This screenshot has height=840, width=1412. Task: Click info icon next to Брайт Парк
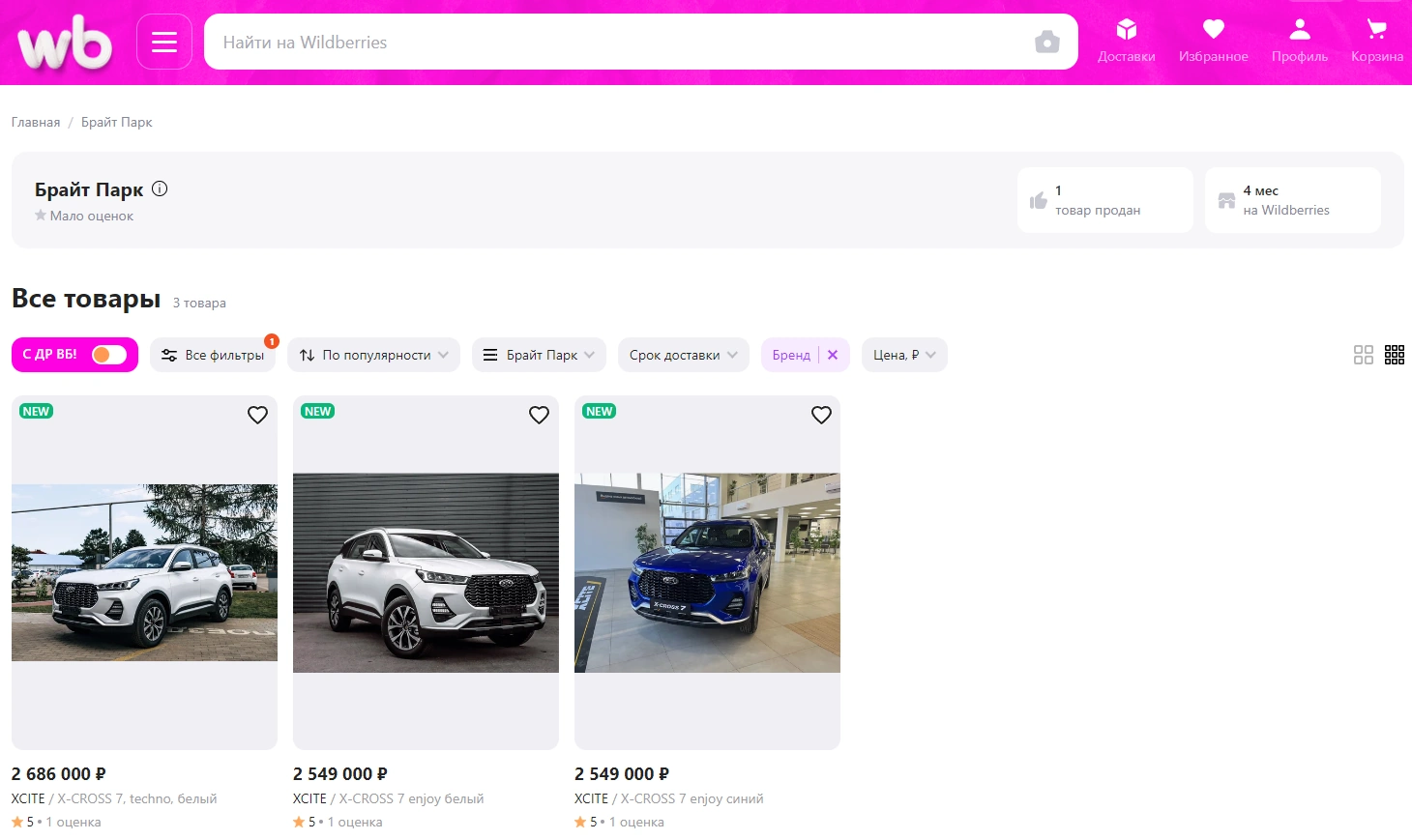(x=160, y=189)
